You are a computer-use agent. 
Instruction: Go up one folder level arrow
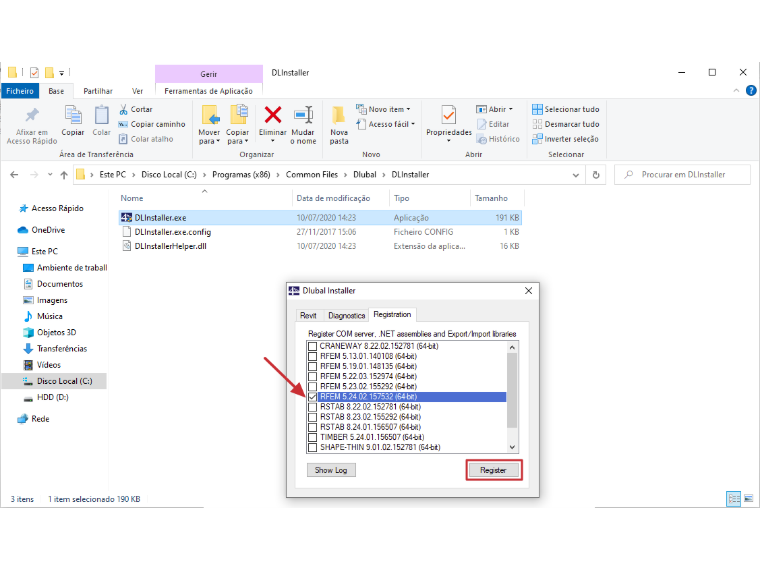[64, 175]
